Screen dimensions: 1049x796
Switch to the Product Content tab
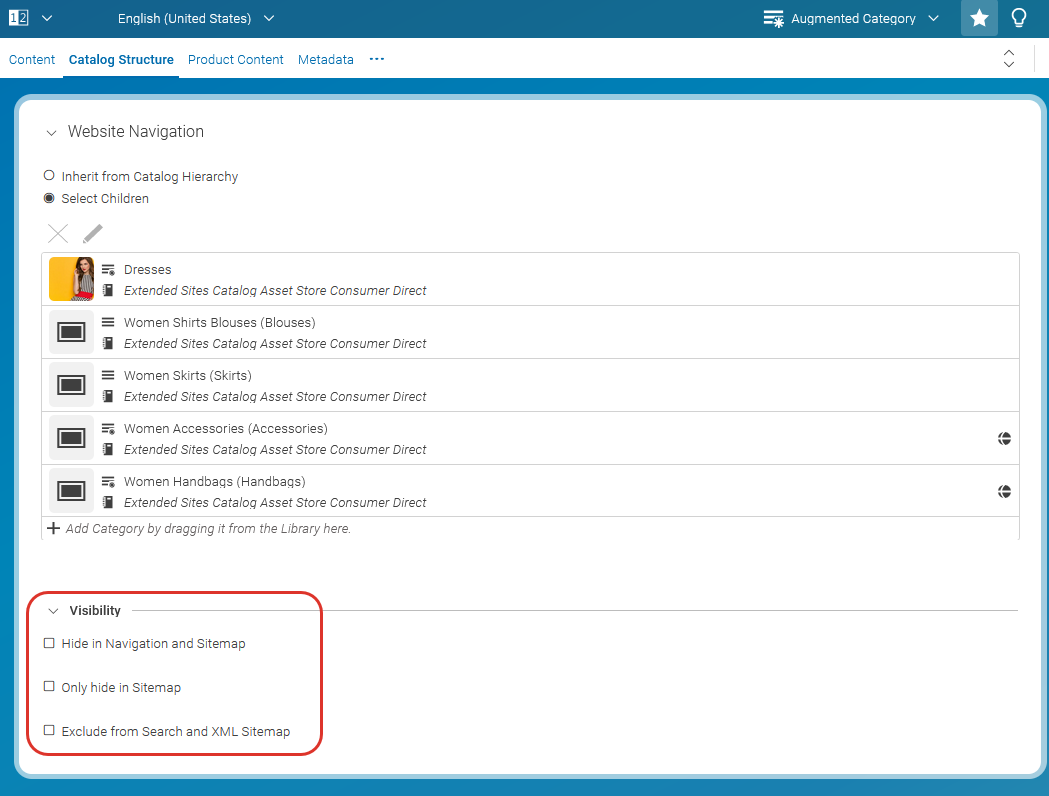(x=235, y=60)
